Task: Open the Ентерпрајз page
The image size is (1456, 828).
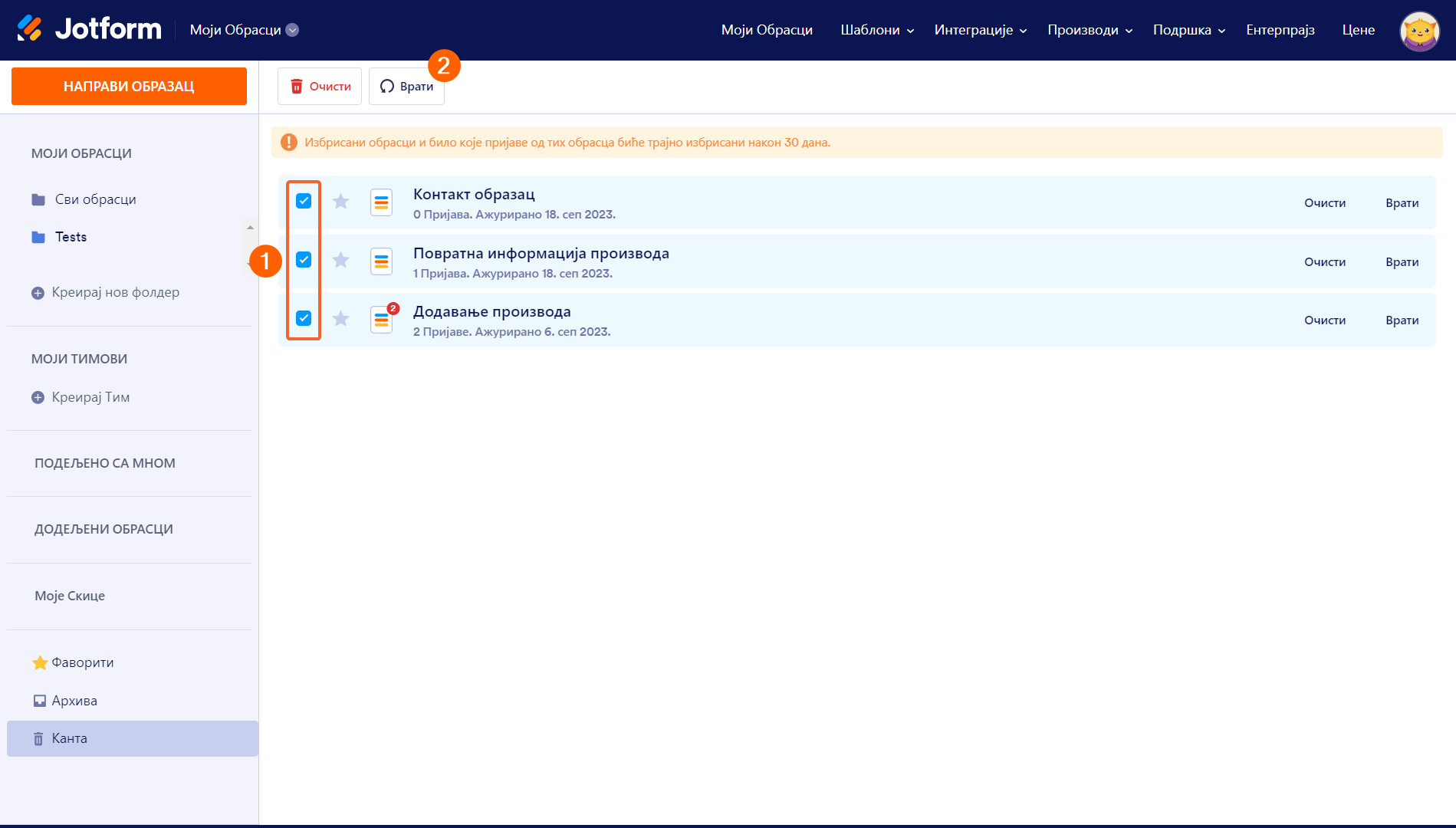Action: point(1280,30)
